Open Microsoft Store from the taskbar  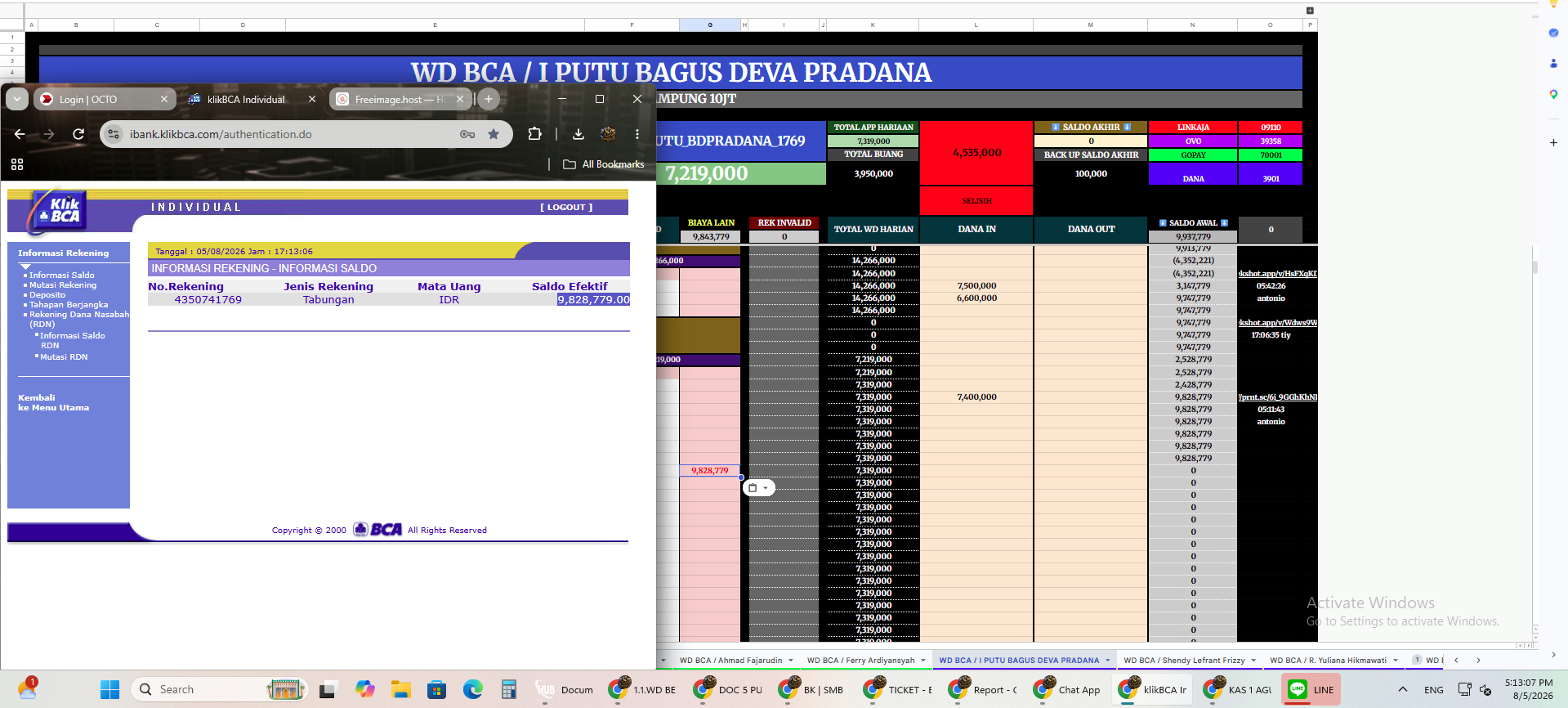point(436,690)
